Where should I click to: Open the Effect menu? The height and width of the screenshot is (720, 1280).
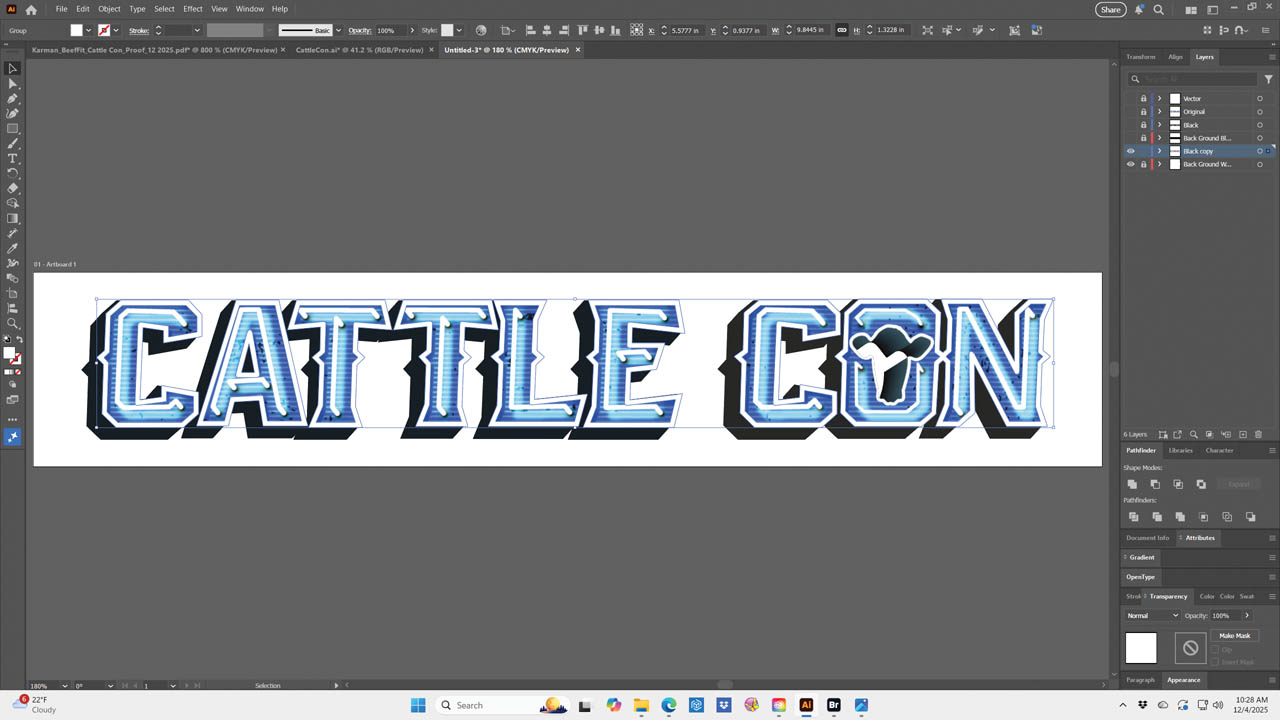click(193, 9)
